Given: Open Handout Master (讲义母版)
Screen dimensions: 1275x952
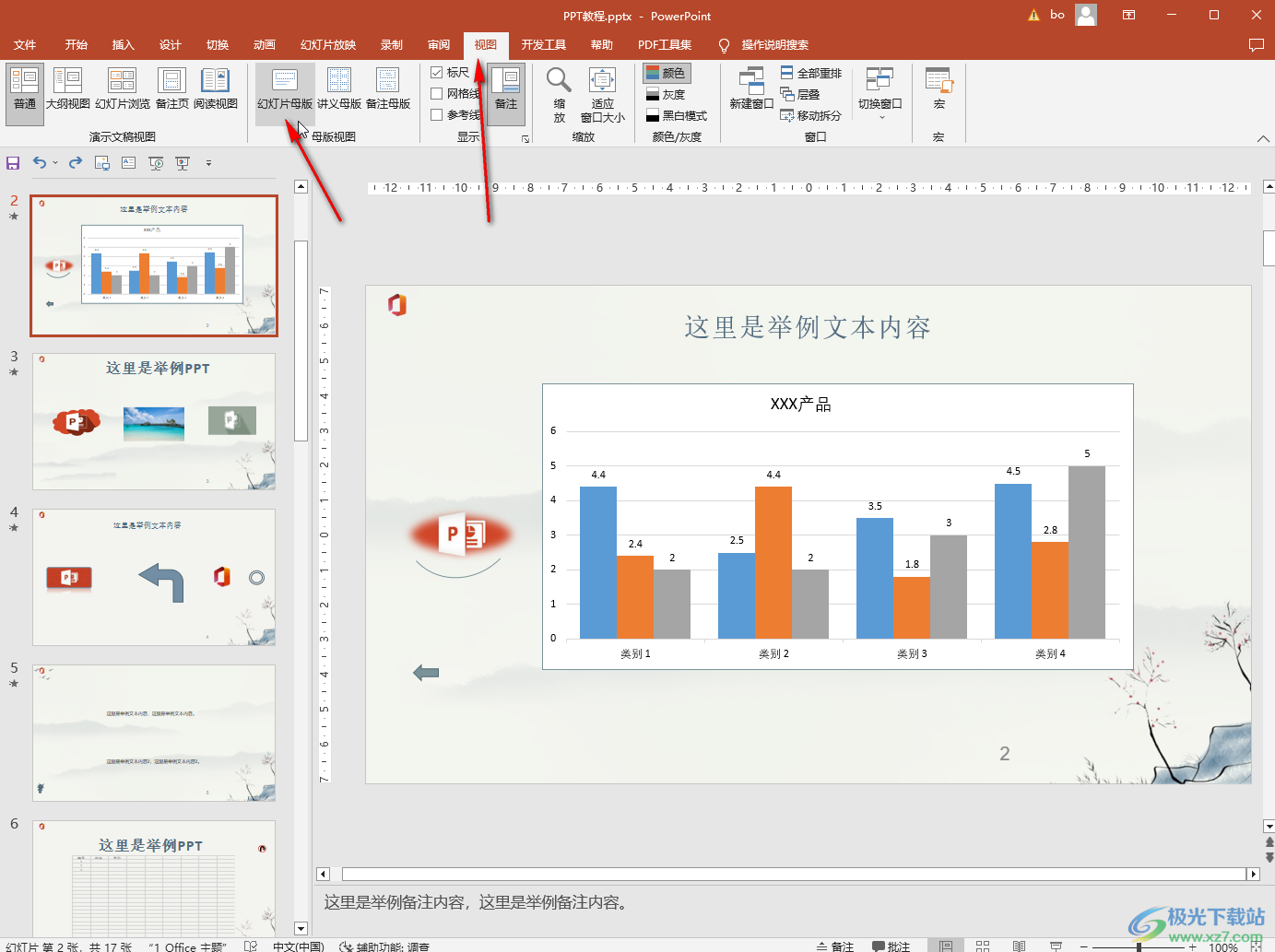Looking at the screenshot, I should pos(339,89).
